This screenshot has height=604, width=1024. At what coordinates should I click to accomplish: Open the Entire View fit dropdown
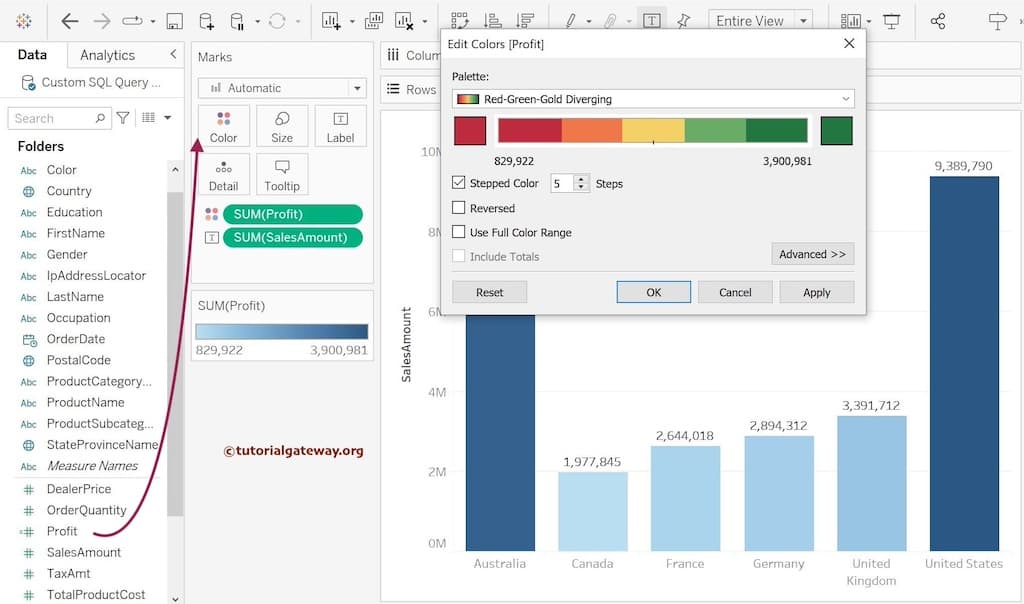click(x=802, y=21)
